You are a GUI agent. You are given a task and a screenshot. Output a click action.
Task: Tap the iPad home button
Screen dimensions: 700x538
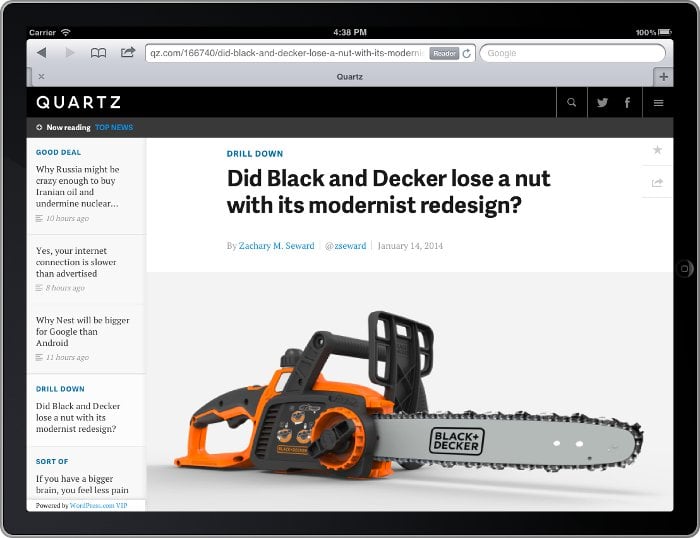[684, 268]
